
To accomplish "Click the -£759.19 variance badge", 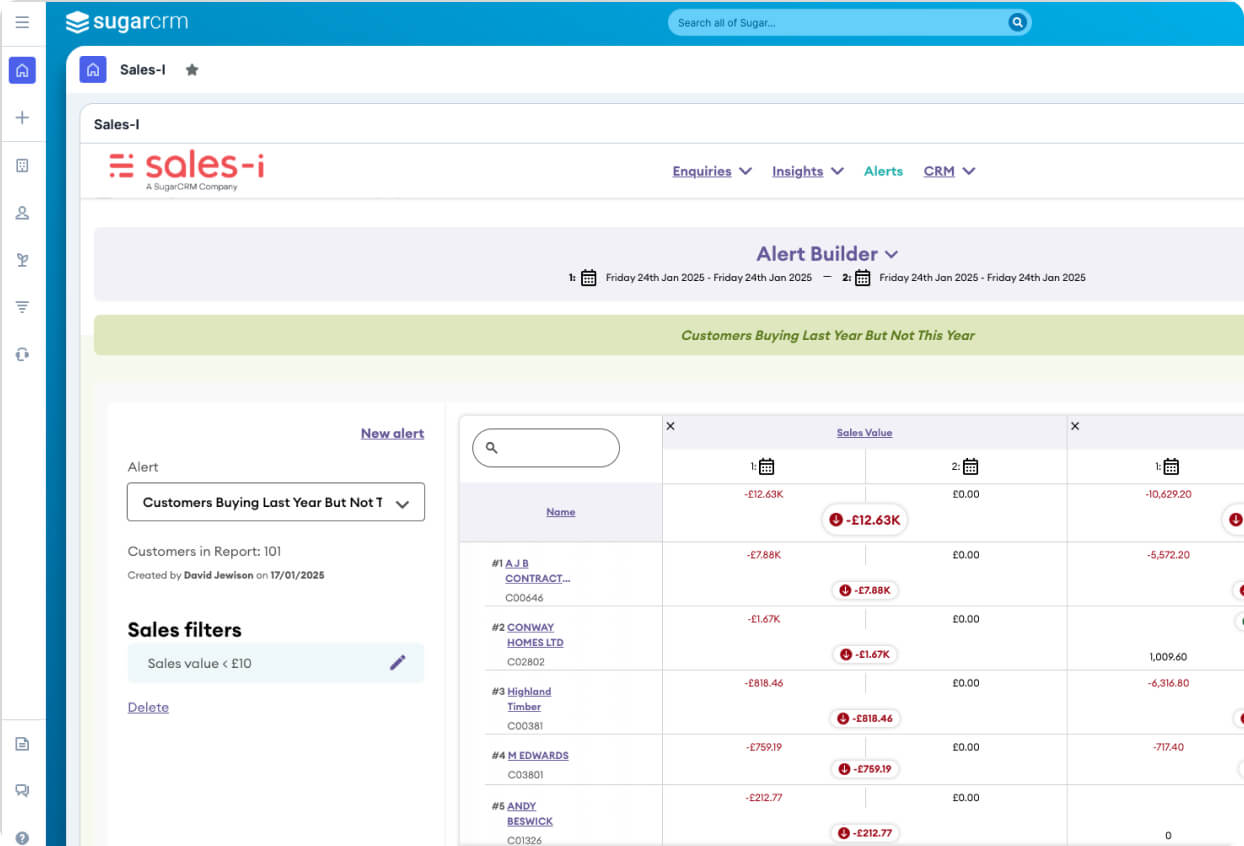I will (x=866, y=769).
